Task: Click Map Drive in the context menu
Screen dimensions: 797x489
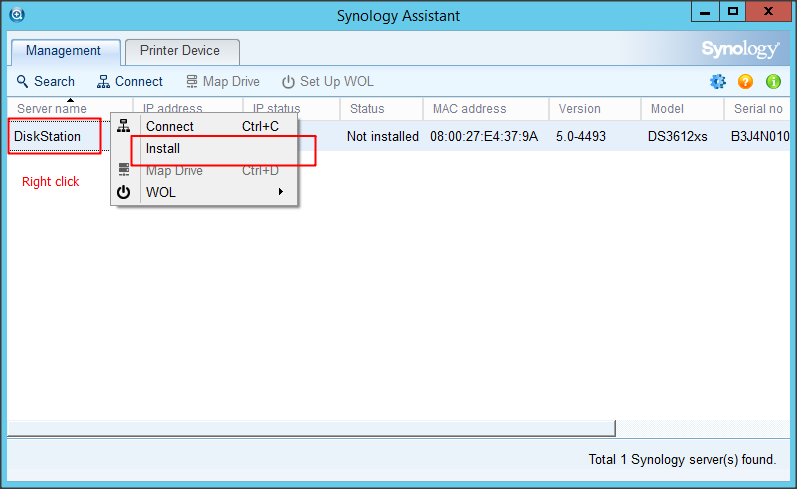Action: [x=174, y=170]
